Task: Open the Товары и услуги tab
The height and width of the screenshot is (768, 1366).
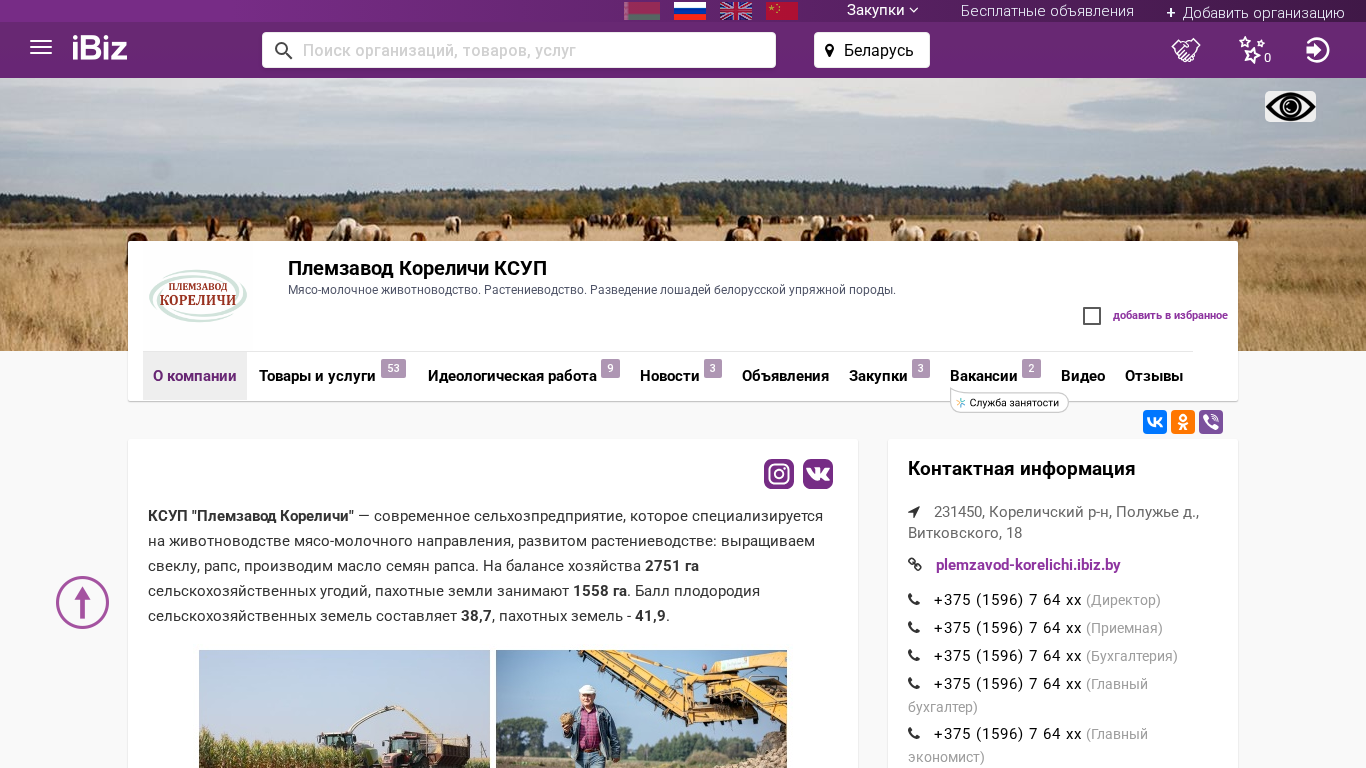Action: point(317,377)
